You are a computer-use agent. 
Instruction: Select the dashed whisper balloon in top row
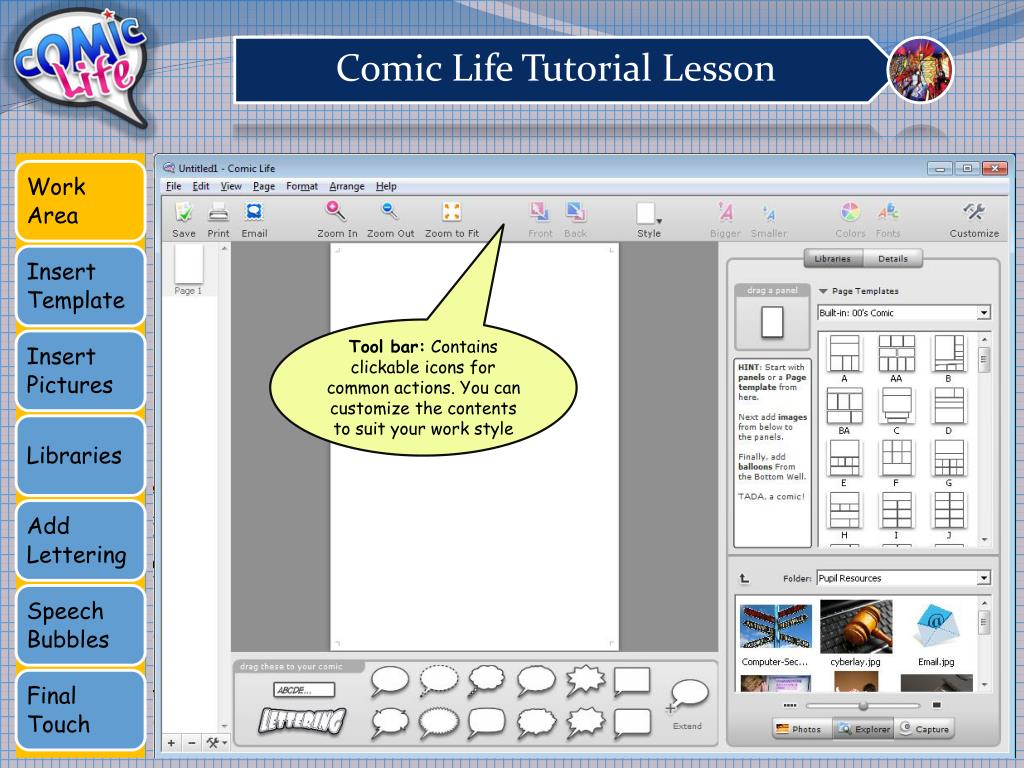pos(439,680)
